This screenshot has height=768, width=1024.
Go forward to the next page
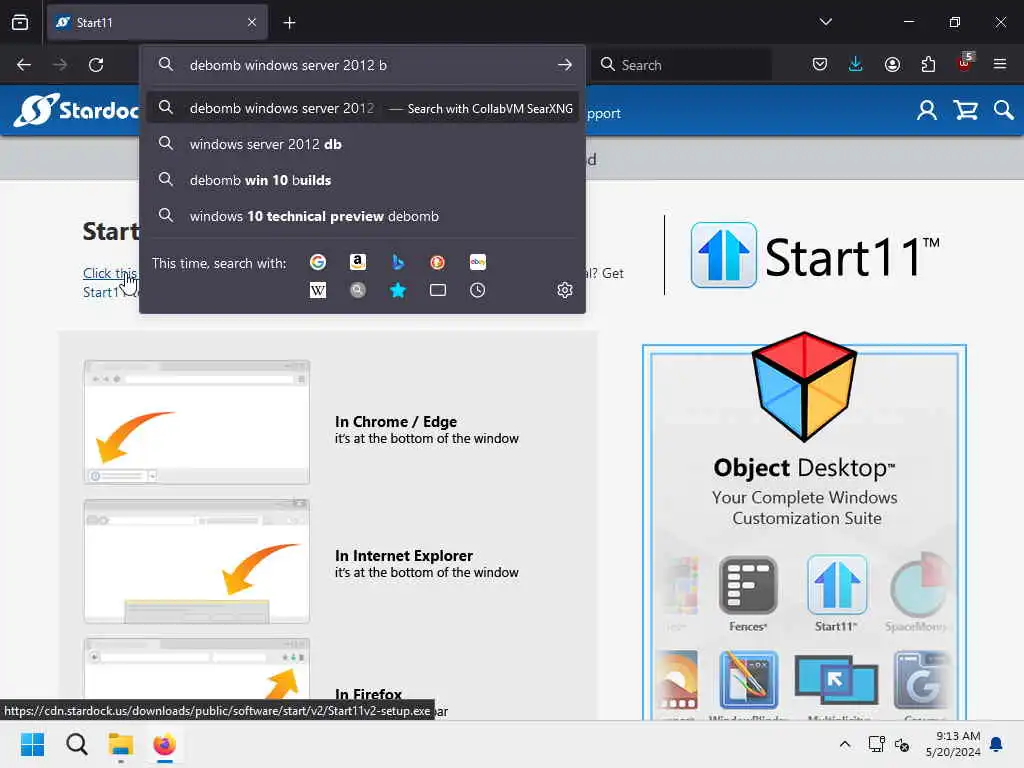pyautogui.click(x=60, y=65)
